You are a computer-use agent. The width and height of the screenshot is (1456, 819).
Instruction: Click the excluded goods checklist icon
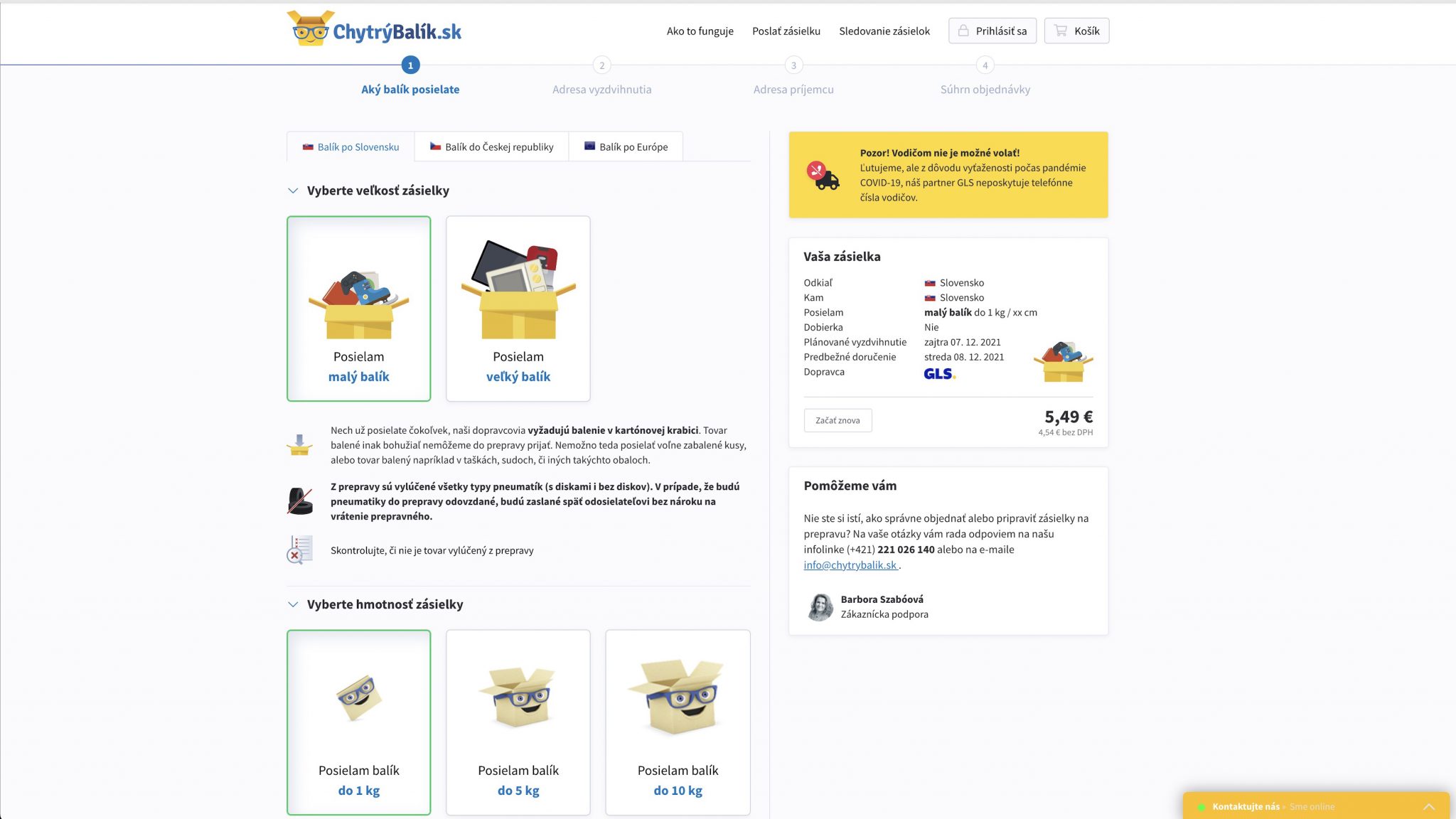[299, 550]
